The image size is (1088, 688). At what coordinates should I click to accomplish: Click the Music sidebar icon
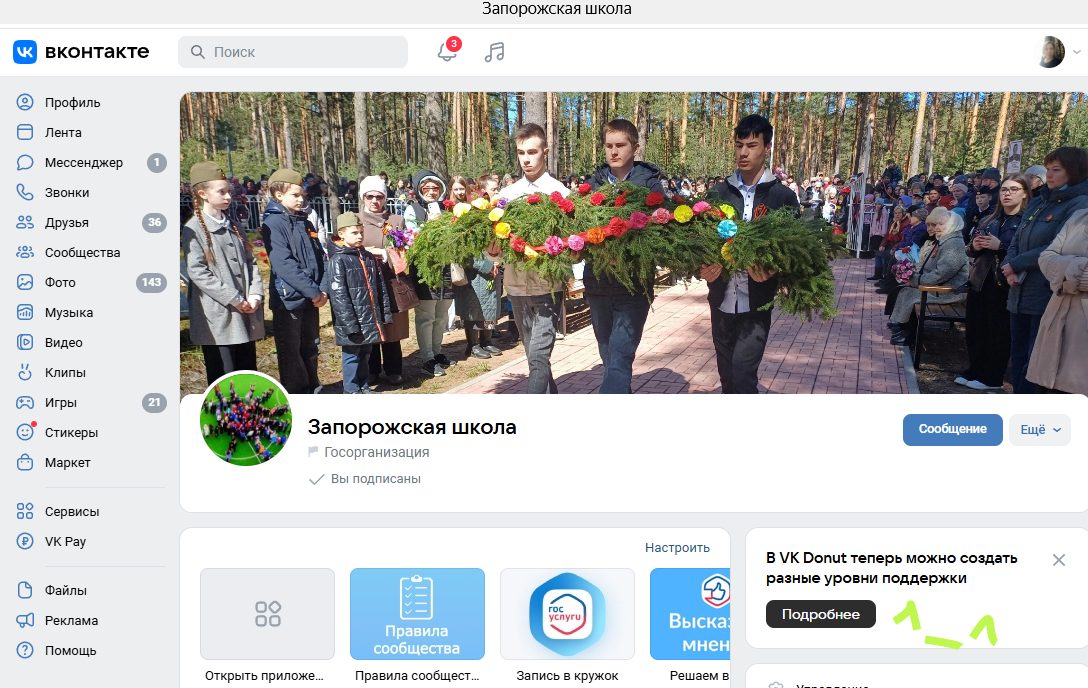point(25,312)
